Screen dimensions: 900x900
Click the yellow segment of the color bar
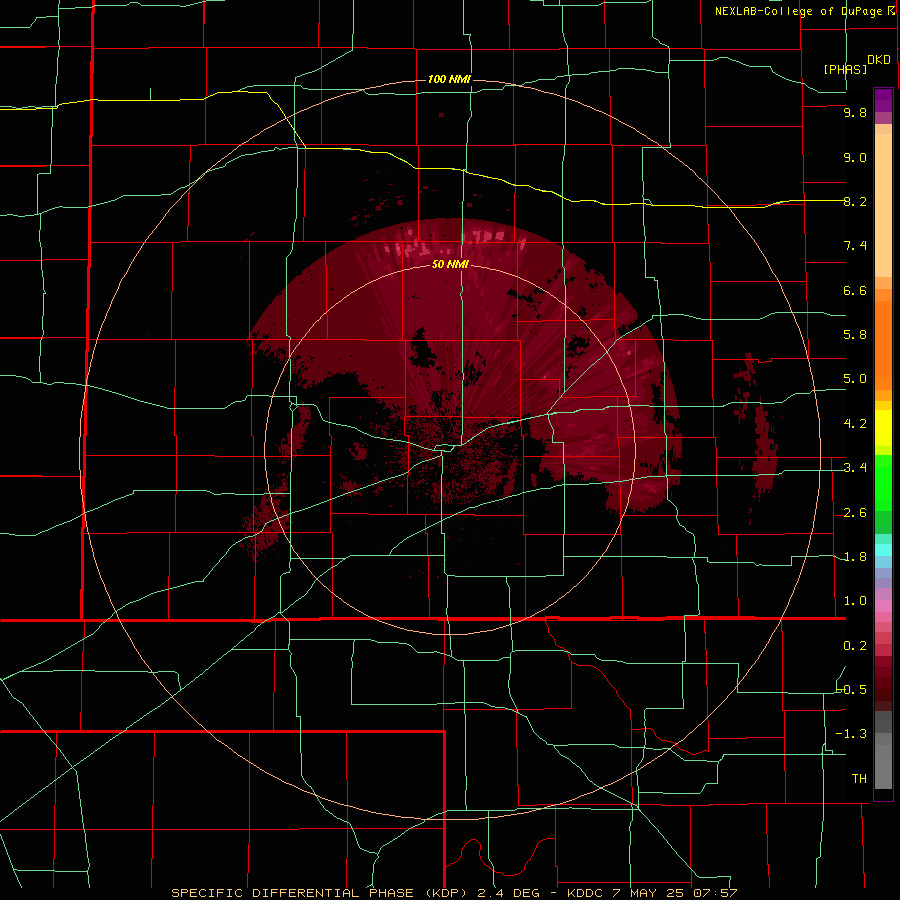tap(883, 428)
